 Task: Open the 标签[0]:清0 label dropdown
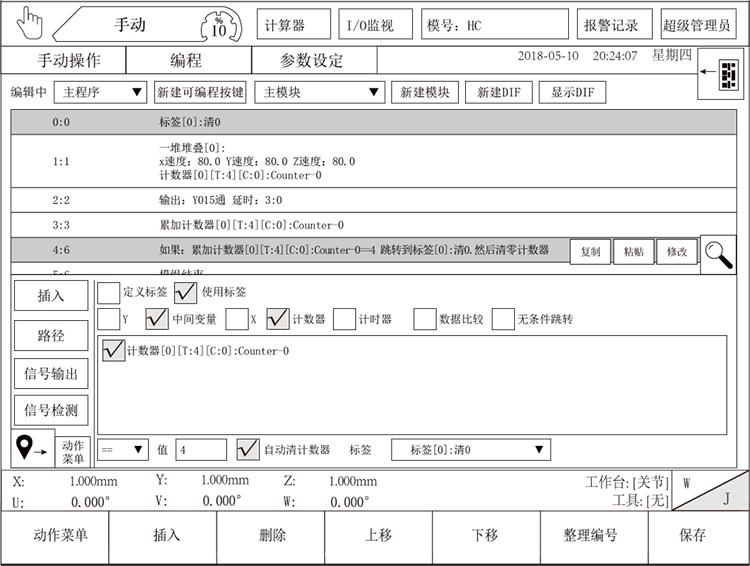[471, 450]
